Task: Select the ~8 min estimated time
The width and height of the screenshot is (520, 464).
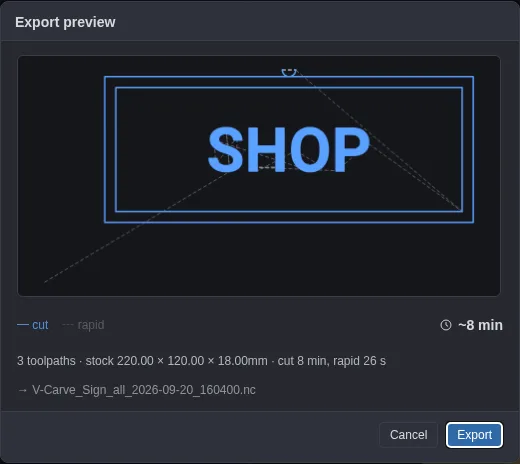Action: 480,325
